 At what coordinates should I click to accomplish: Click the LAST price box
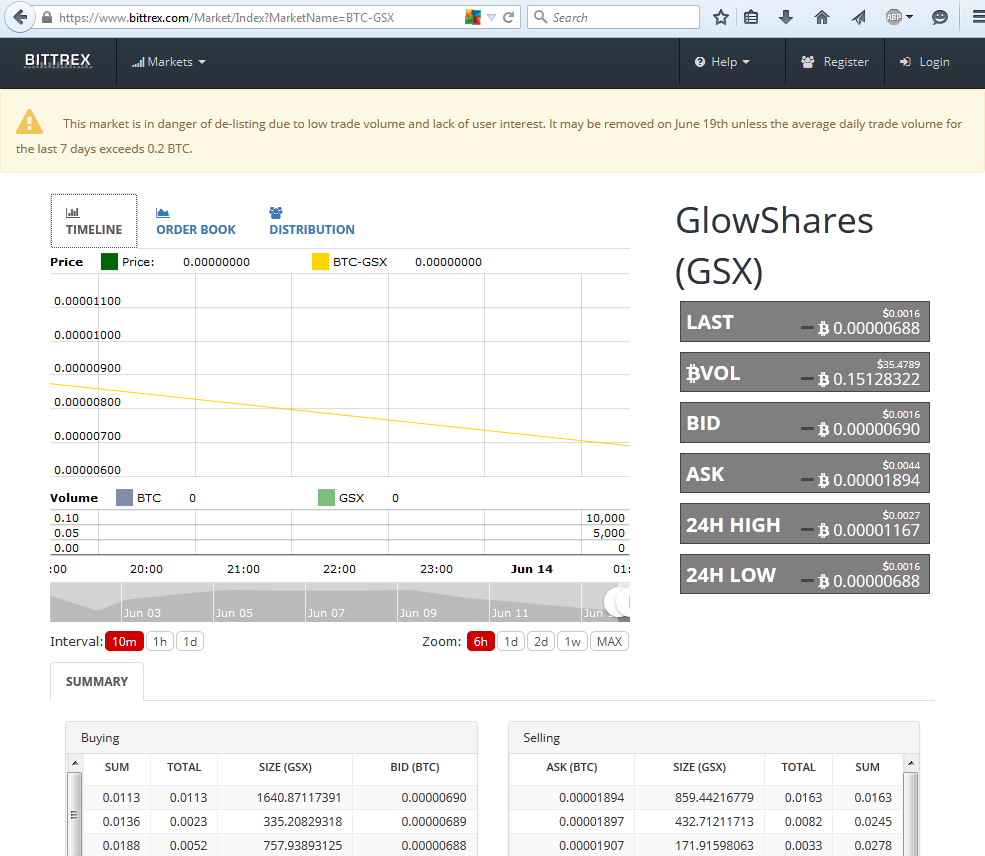[x=805, y=322]
